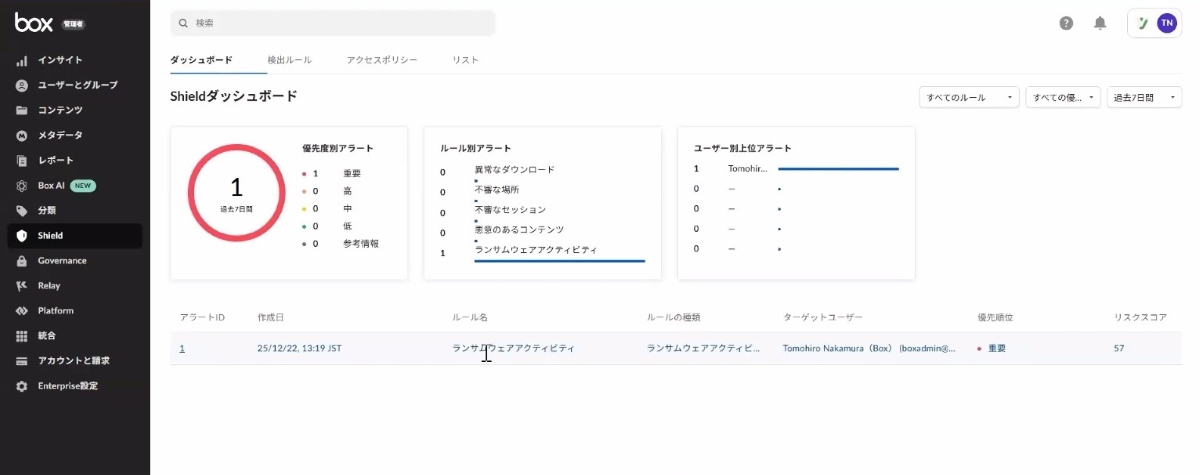The width and height of the screenshot is (1200, 475).
Task: Open Relay in the sidebar
Action: pyautogui.click(x=49, y=285)
